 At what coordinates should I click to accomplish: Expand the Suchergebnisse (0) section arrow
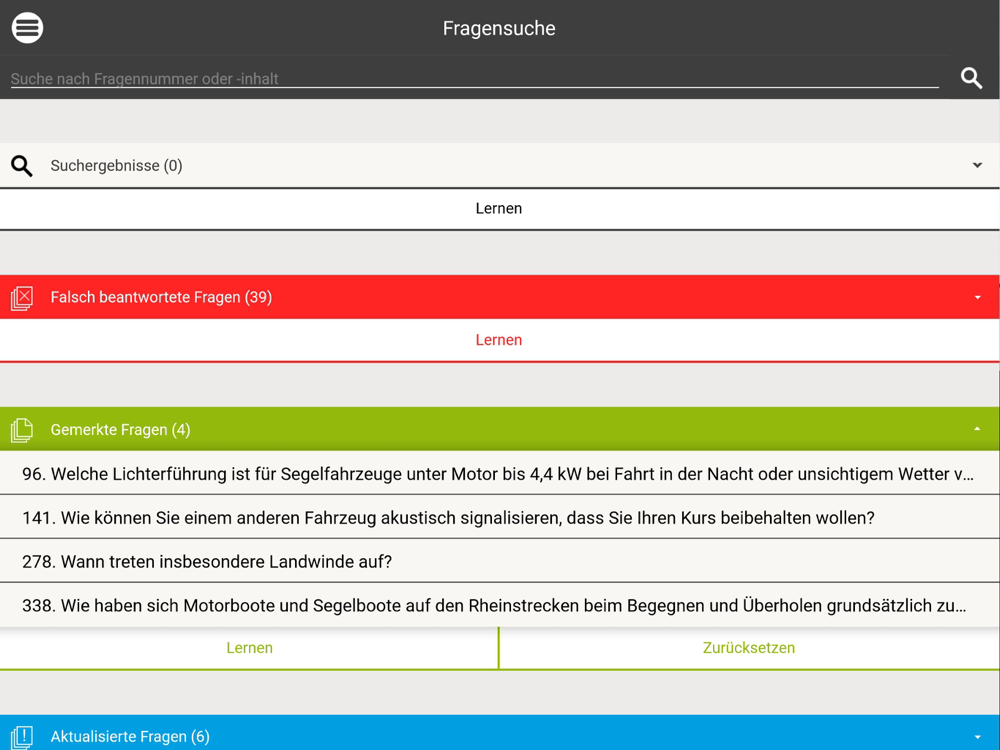(x=977, y=165)
